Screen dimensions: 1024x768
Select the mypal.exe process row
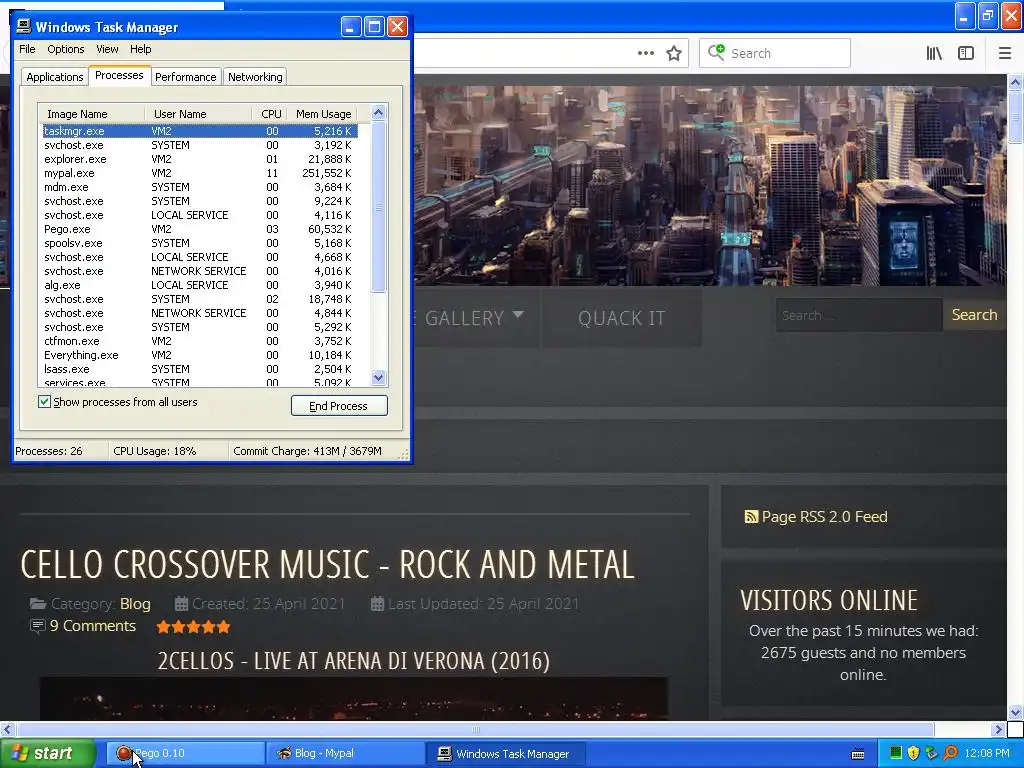[199, 173]
